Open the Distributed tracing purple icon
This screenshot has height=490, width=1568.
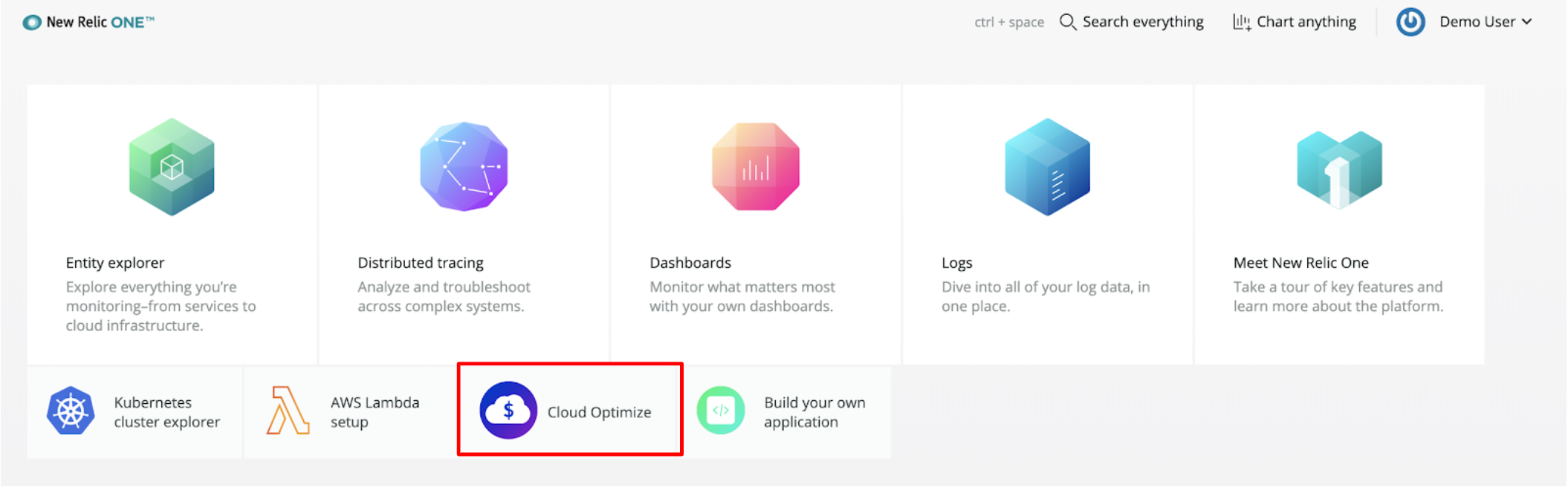464,167
